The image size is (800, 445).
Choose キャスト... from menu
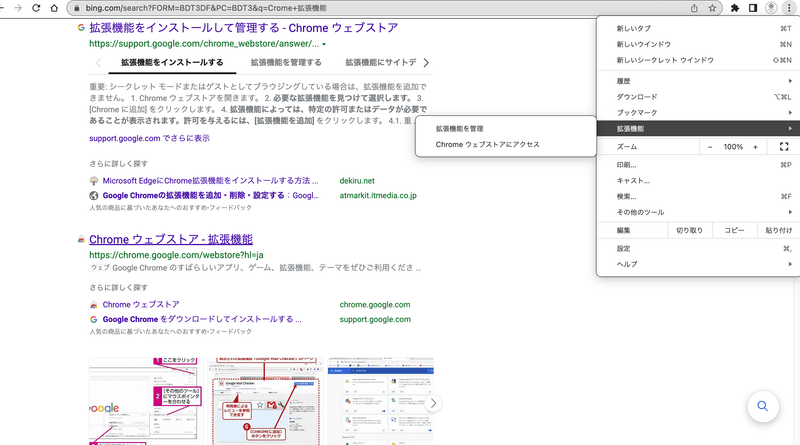click(x=698, y=181)
